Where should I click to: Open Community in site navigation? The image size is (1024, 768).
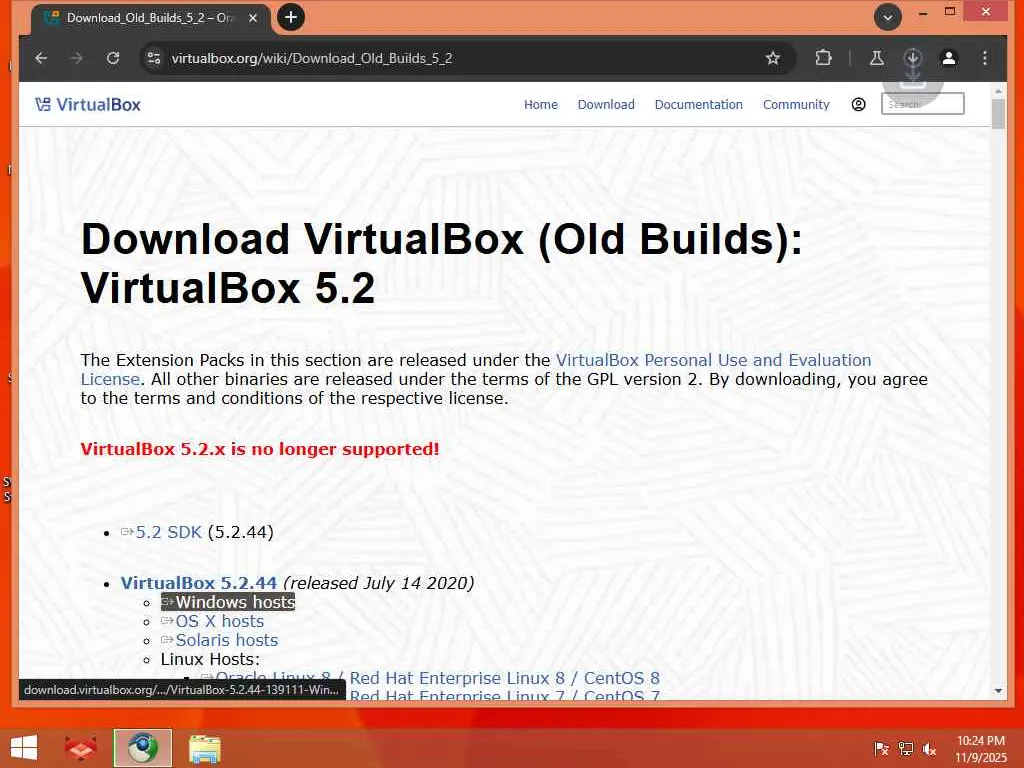796,104
